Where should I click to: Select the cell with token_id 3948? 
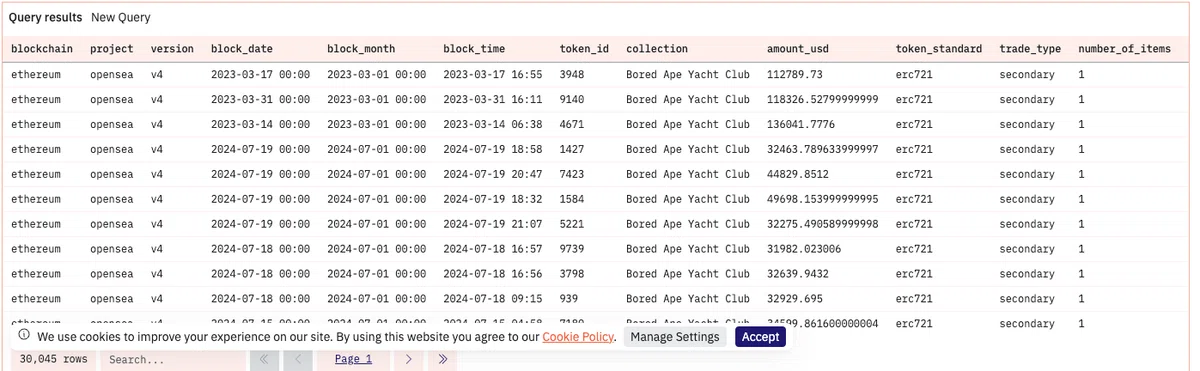tap(572, 74)
